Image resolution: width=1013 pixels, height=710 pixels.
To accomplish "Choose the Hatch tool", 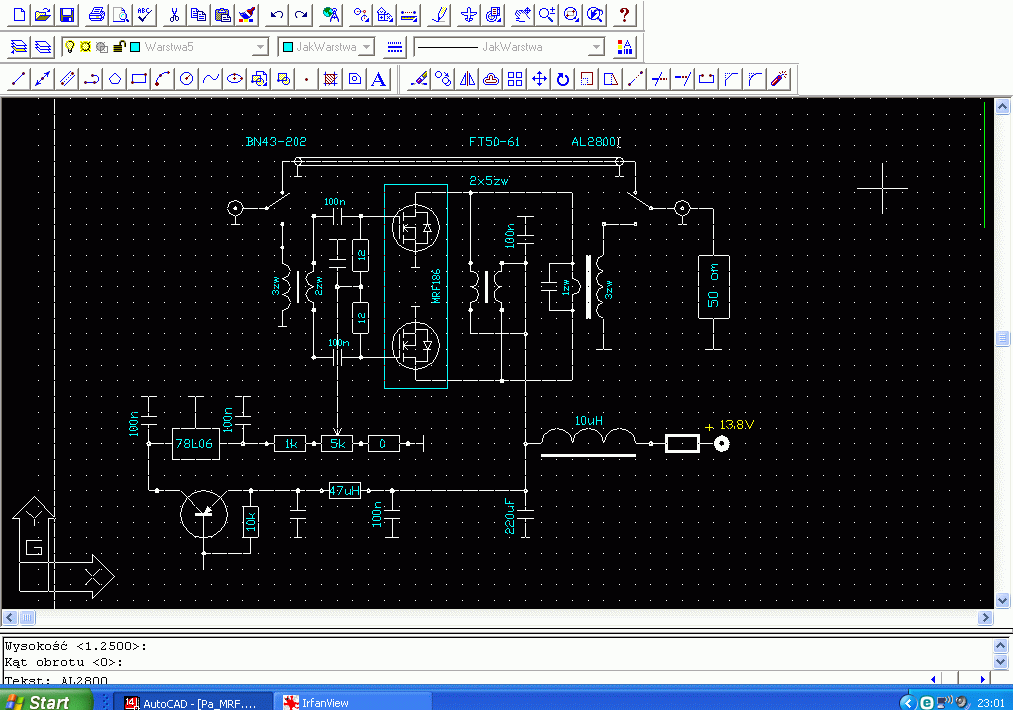I will coord(331,79).
